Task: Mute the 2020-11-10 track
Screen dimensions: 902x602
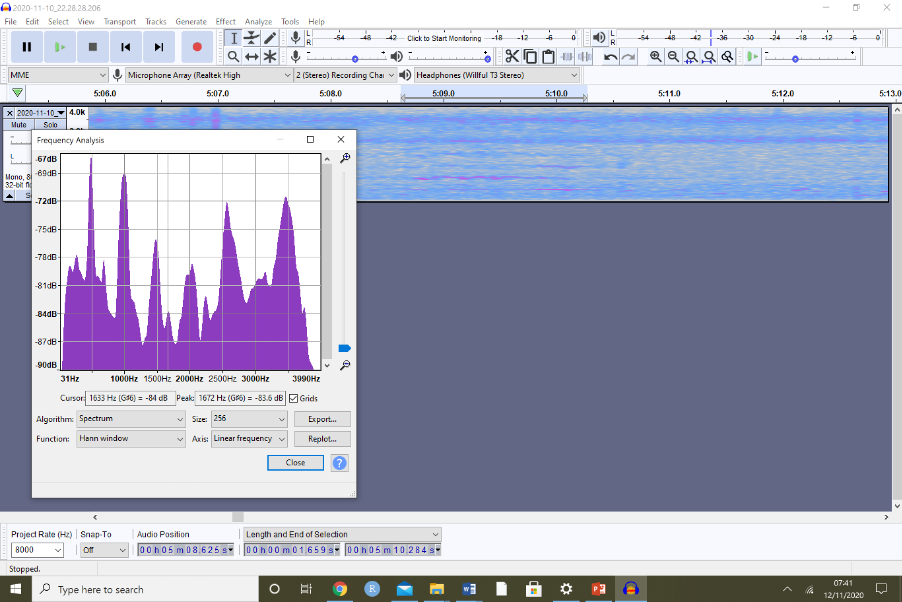Action: (x=18, y=125)
